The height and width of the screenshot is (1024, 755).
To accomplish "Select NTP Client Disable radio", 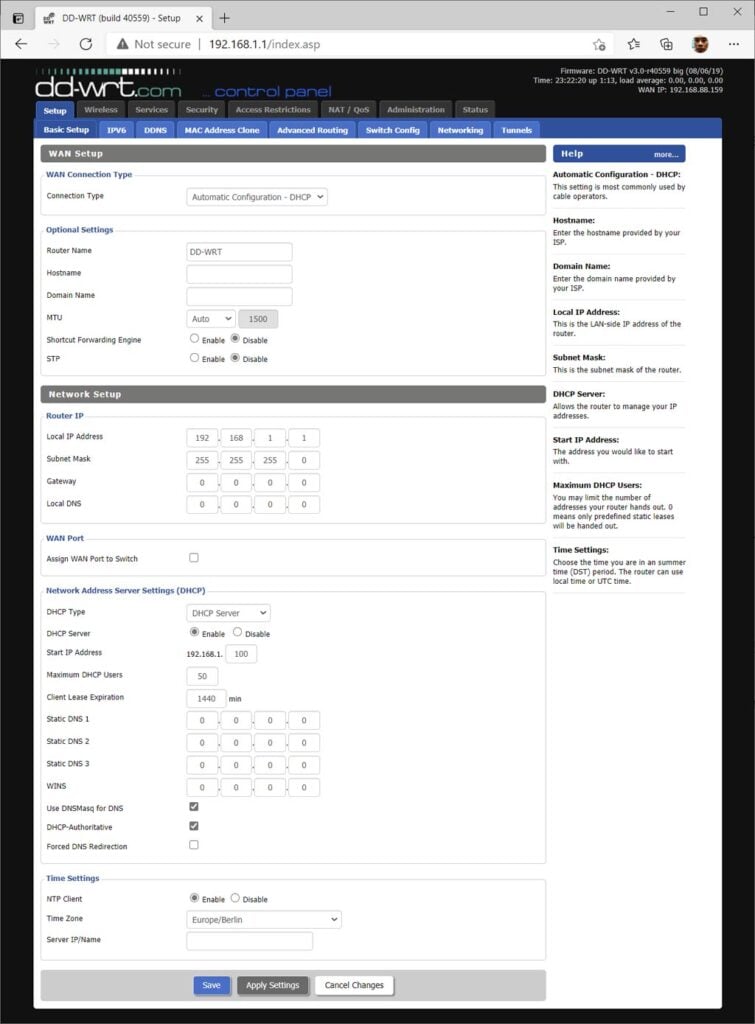I will pyautogui.click(x=235, y=898).
